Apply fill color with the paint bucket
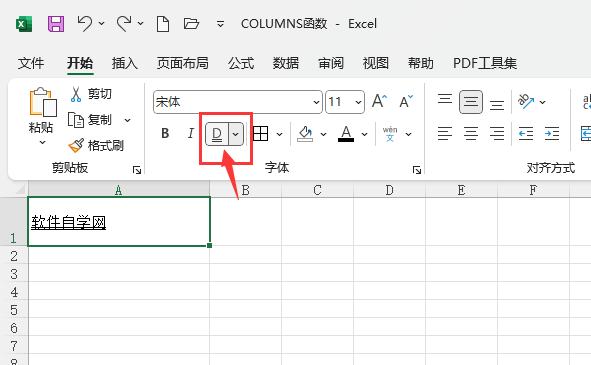 coord(305,134)
